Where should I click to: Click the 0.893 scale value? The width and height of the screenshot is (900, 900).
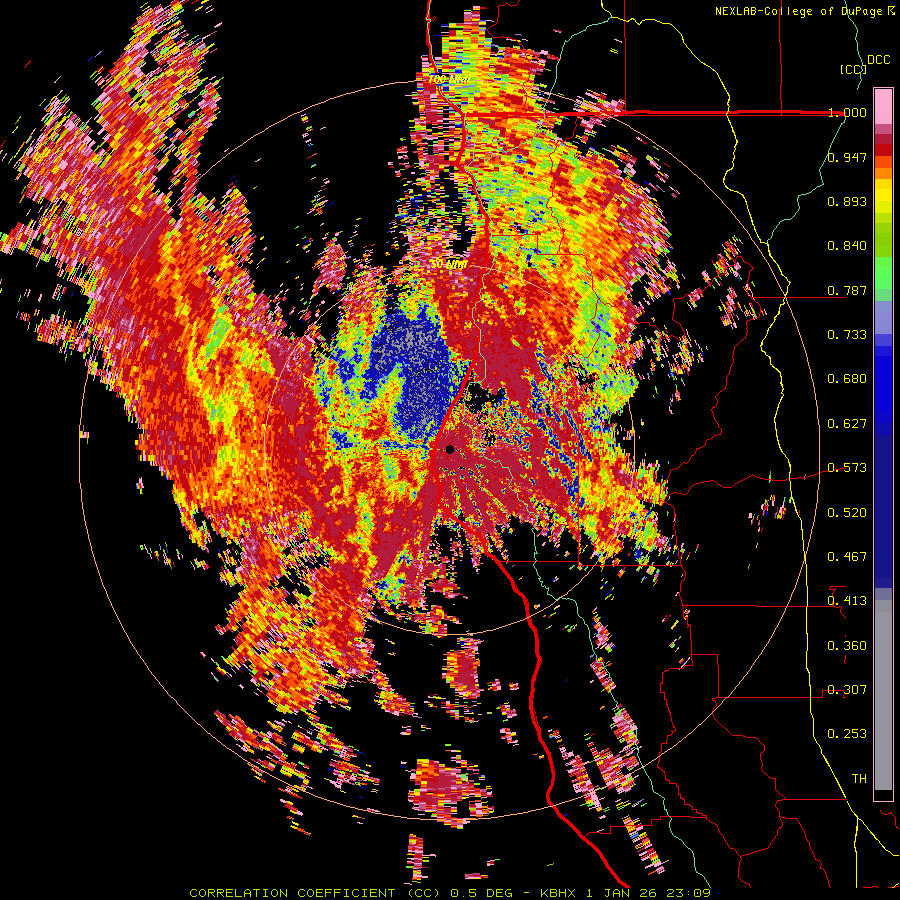click(847, 201)
